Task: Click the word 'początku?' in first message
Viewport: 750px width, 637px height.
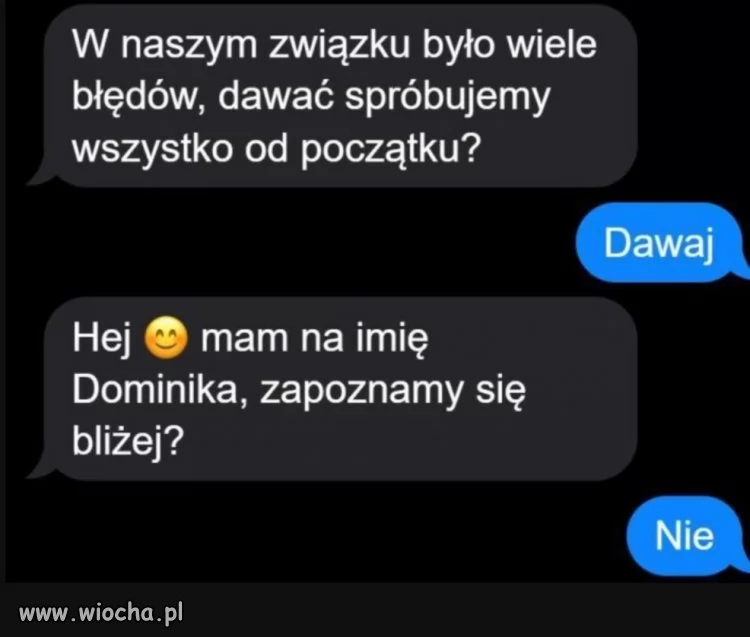Action: pyautogui.click(x=390, y=148)
